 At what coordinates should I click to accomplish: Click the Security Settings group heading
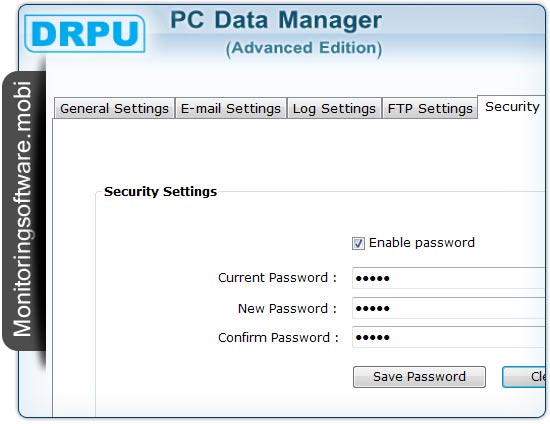tap(160, 191)
